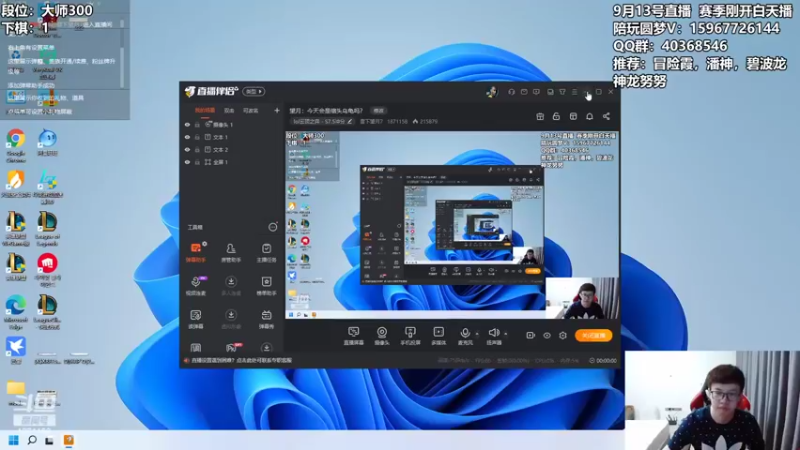Click the record video icon in the bottom bar
This screenshot has width=800, height=450.
531,335
